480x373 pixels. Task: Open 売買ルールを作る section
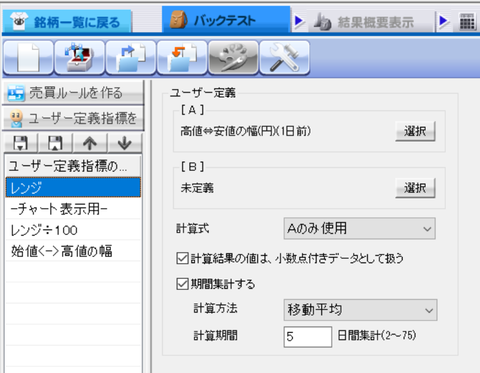pos(73,93)
